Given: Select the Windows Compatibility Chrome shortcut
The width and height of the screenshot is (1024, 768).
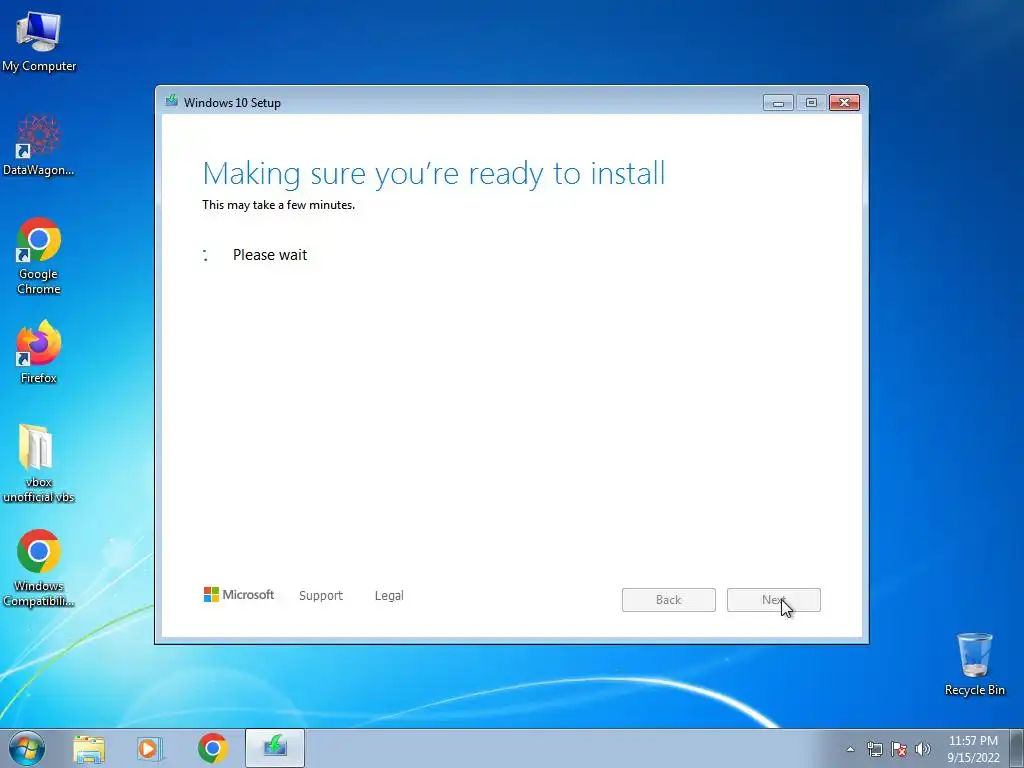Looking at the screenshot, I should pos(39,568).
